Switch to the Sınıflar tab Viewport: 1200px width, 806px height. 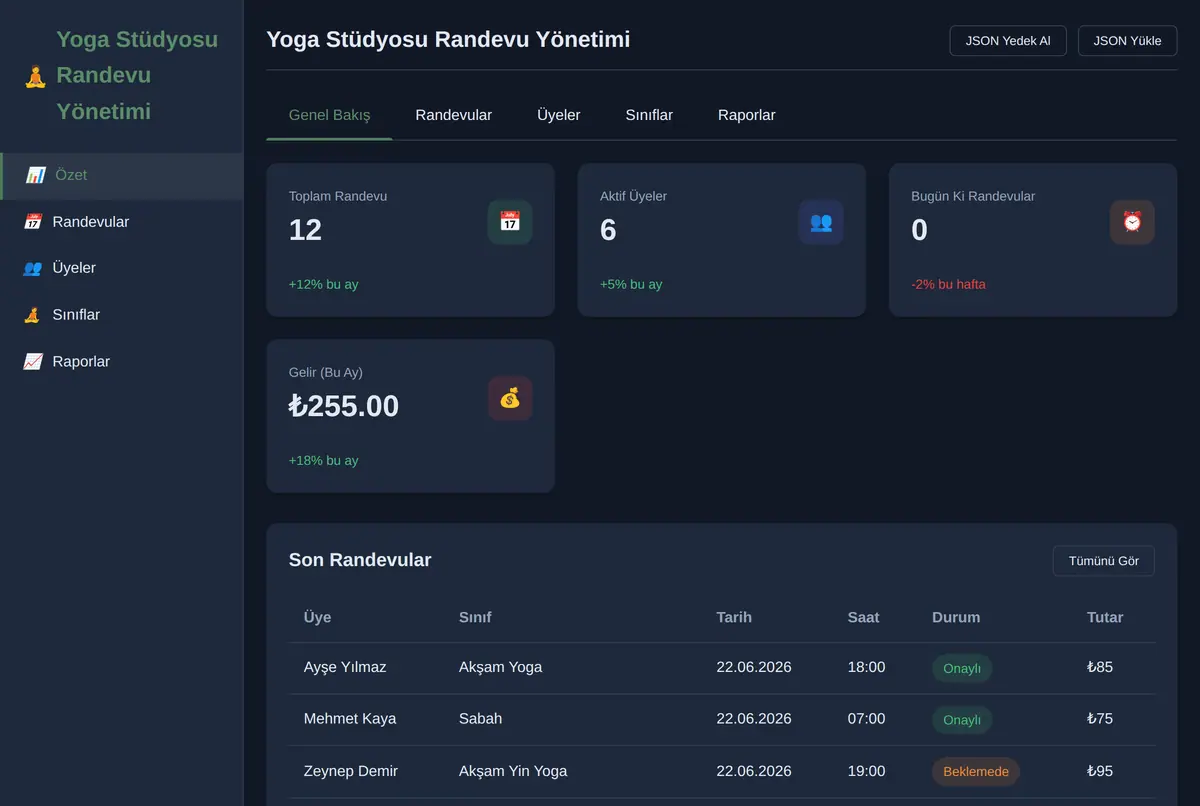(x=649, y=115)
